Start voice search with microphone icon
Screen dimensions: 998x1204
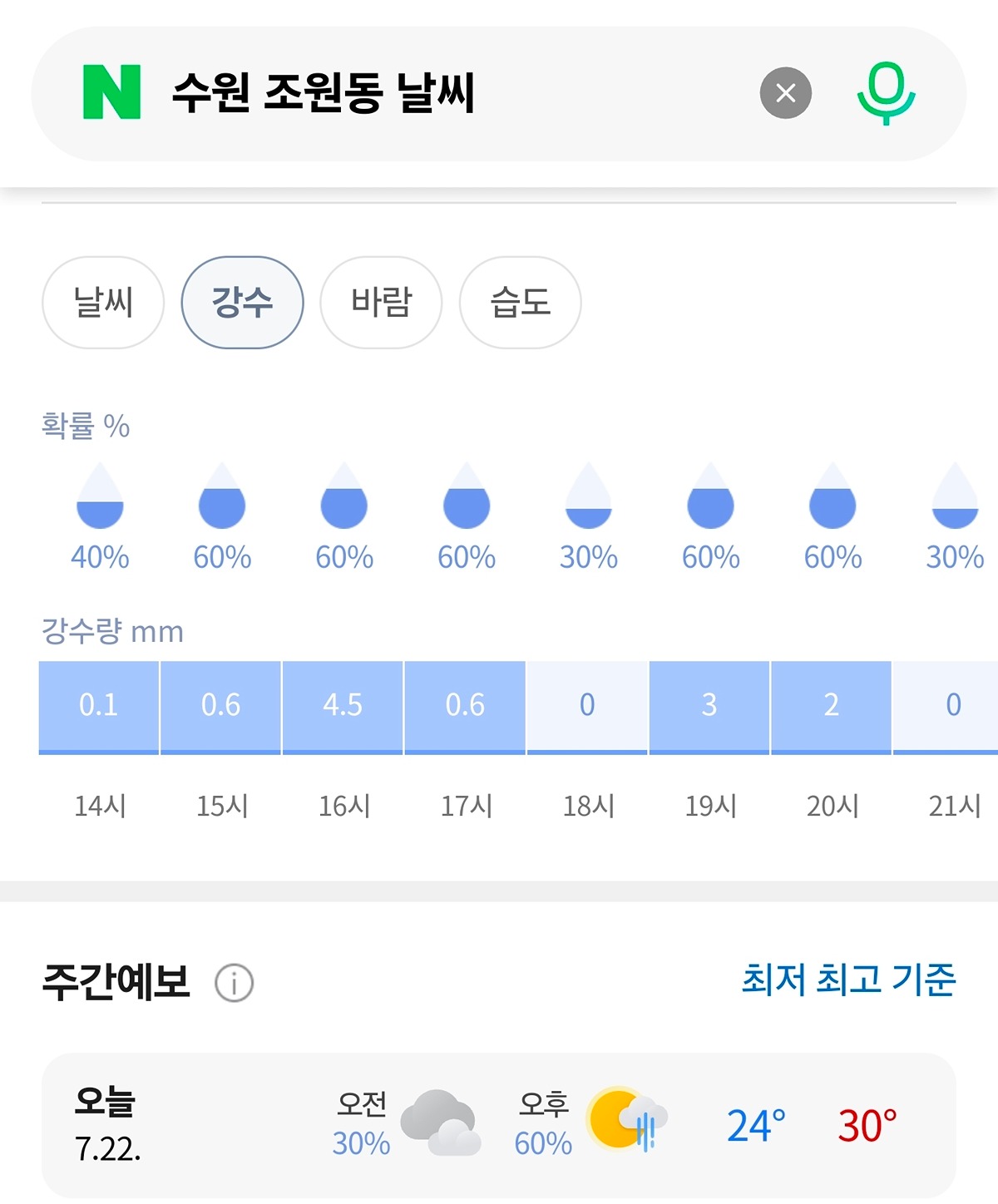pos(886,93)
